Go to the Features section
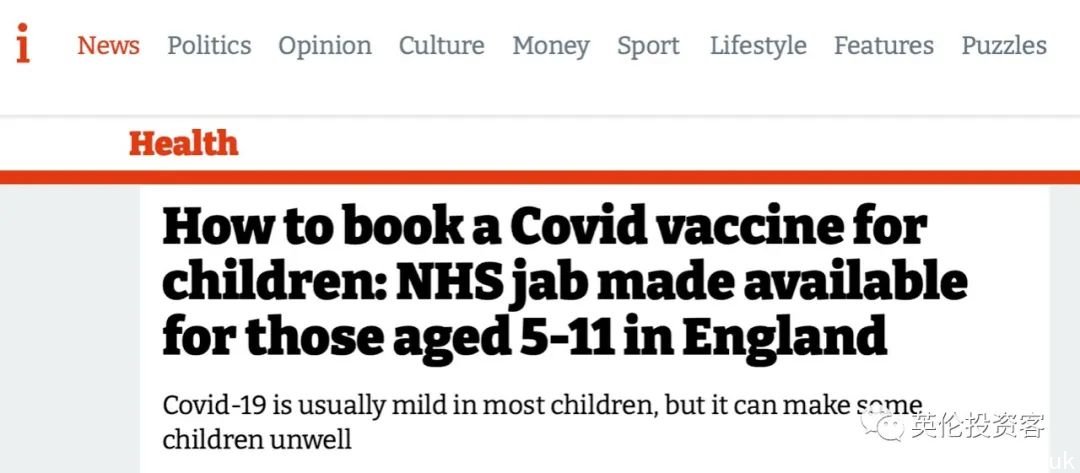This screenshot has width=1080, height=473. 884,45
